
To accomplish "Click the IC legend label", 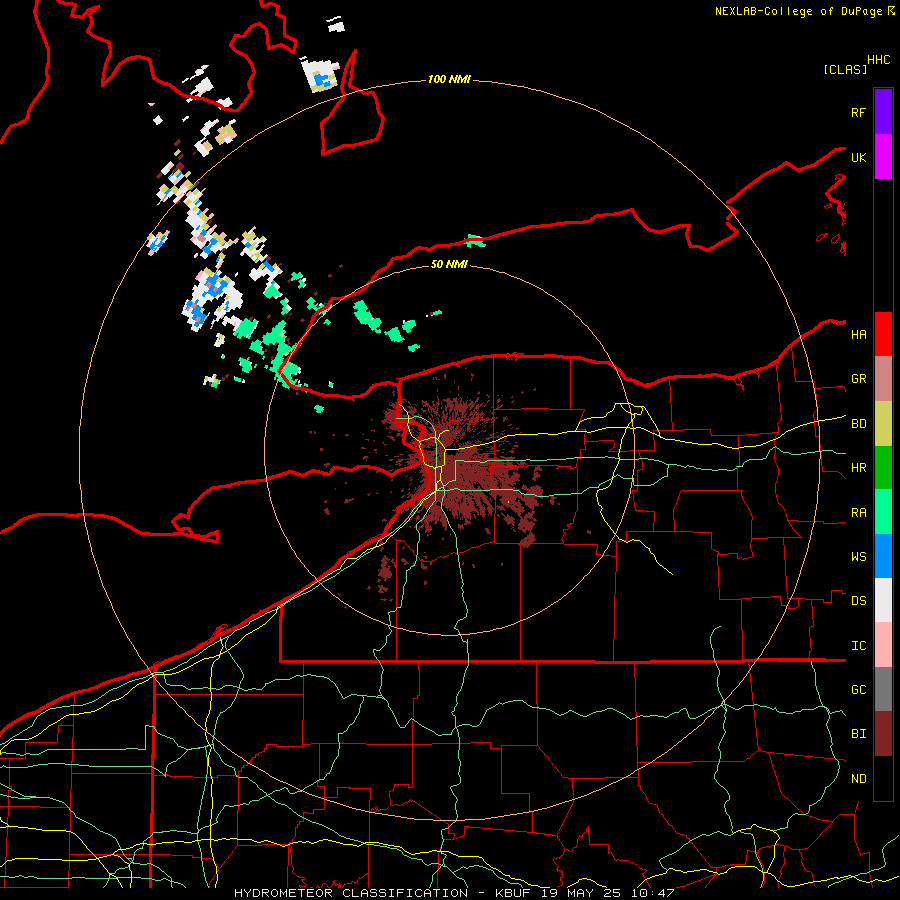I will point(859,646).
